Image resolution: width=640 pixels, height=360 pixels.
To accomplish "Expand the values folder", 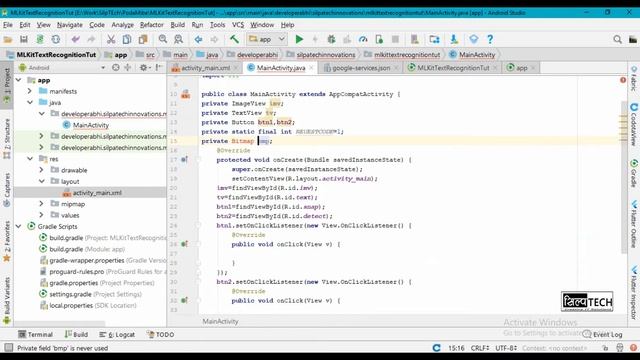I will pos(41,215).
